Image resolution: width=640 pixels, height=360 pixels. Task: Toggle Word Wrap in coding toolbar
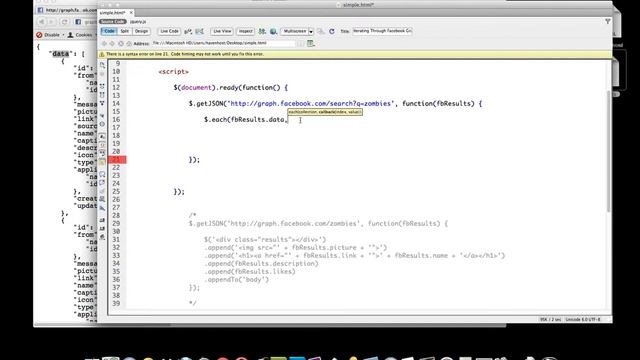[x=102, y=152]
